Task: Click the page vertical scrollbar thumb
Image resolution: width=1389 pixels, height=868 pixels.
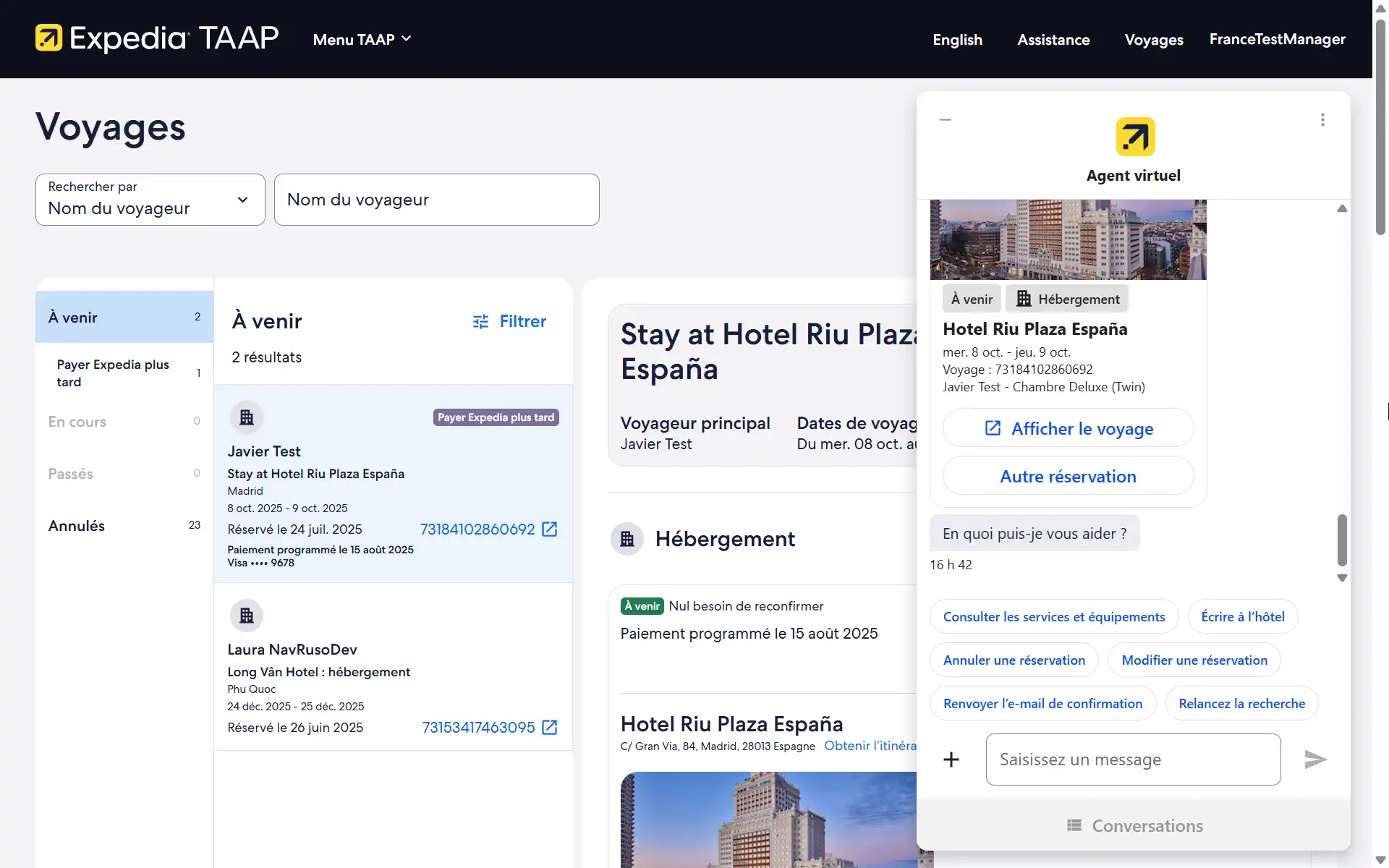Action: click(1380, 127)
